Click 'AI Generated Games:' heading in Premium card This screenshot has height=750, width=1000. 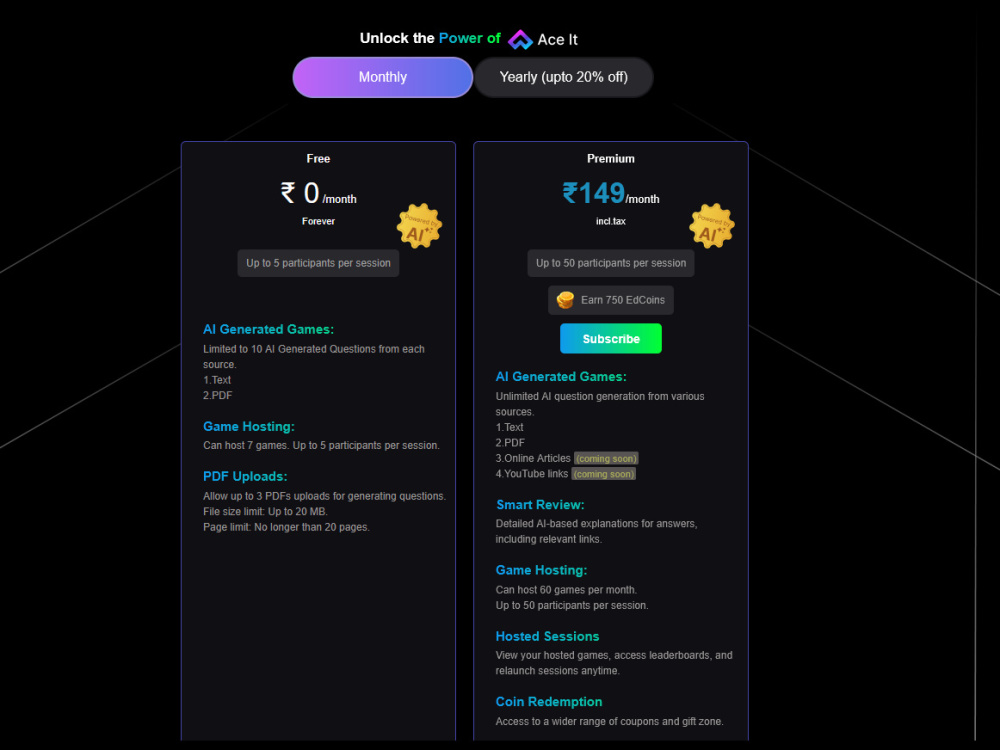pyautogui.click(x=561, y=376)
